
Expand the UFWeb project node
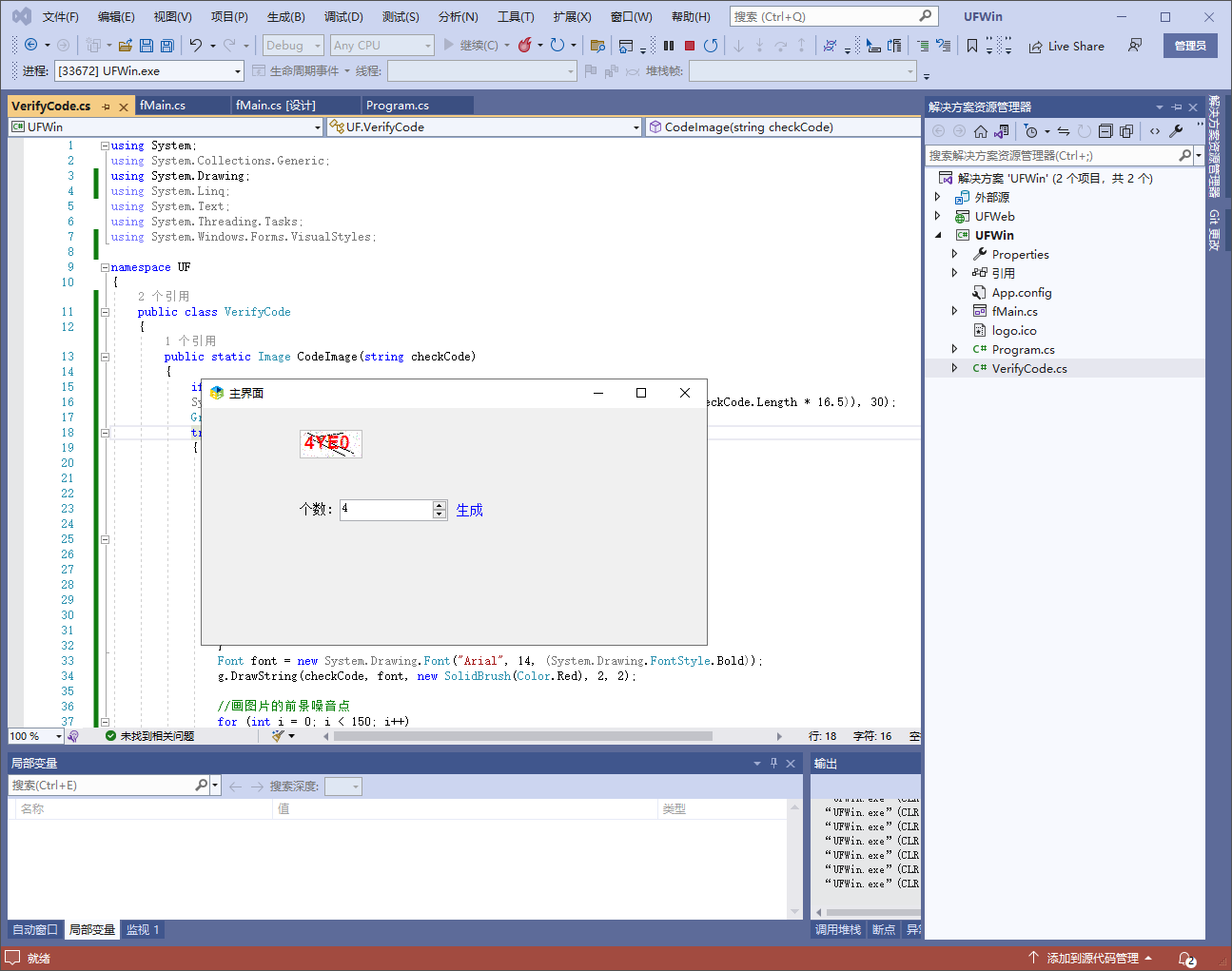coord(938,216)
